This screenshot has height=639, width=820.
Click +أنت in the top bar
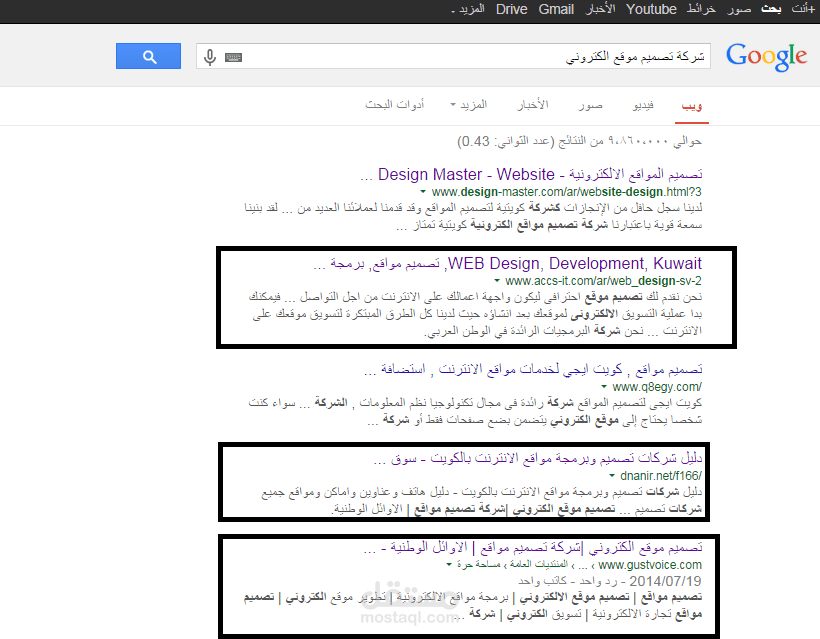tap(803, 9)
